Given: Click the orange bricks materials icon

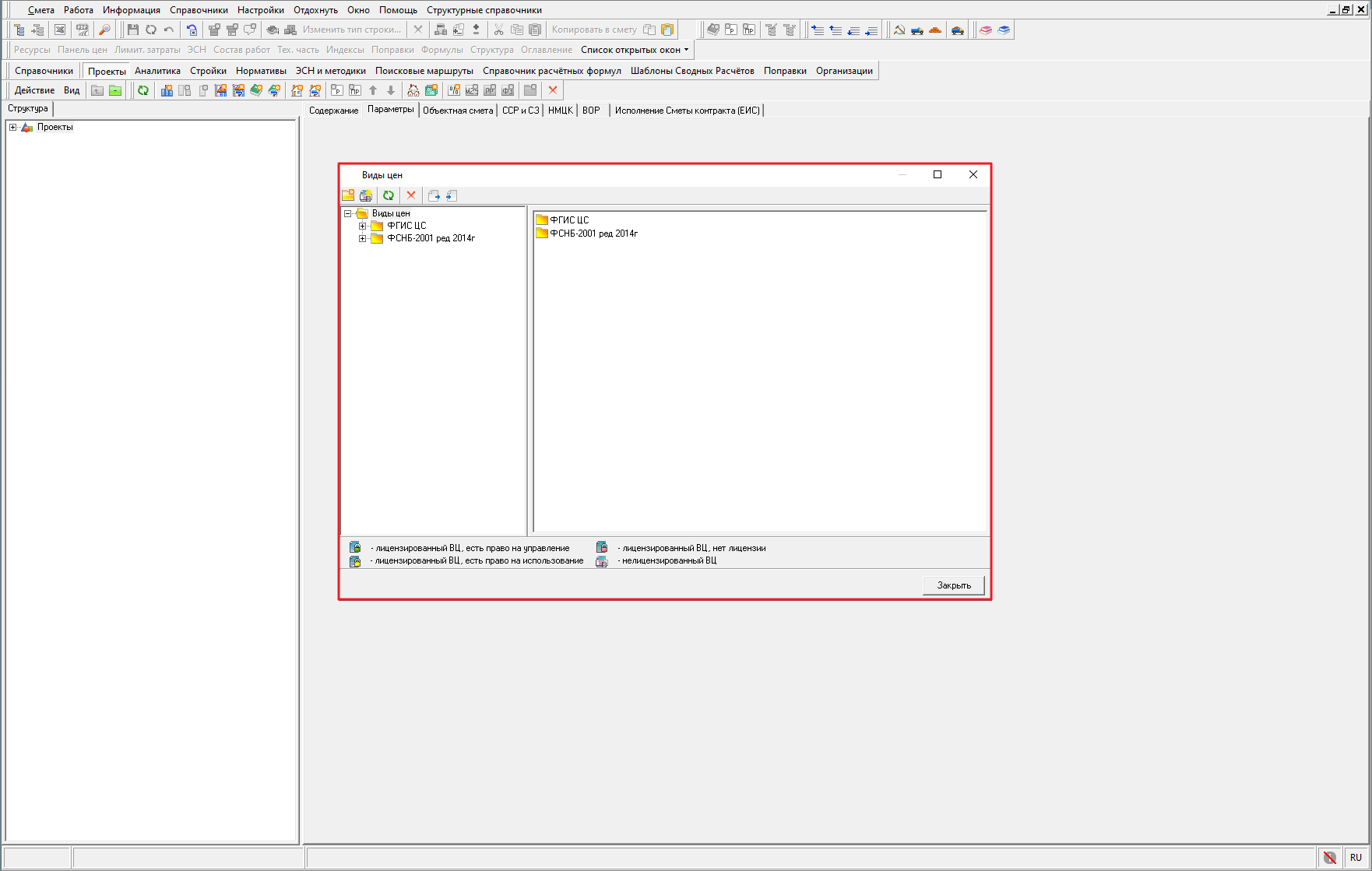Looking at the screenshot, I should pos(935,30).
